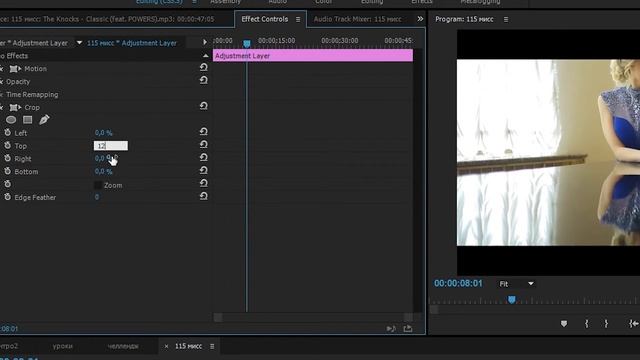Collapse the Video Effects section

[205, 56]
